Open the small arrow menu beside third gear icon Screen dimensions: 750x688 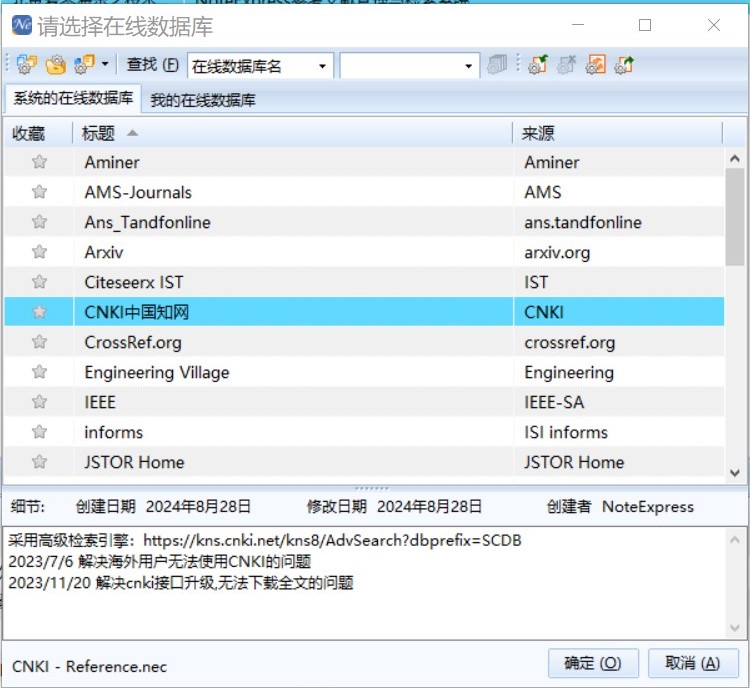[105, 64]
